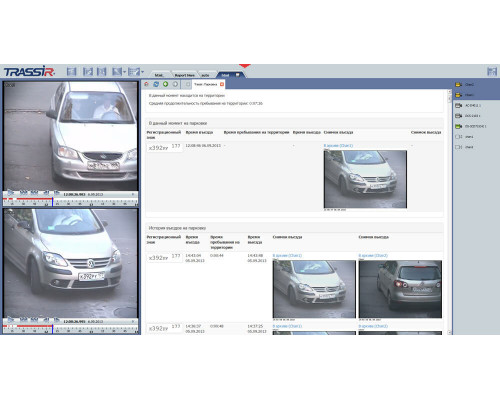Click play button under top camera view
The height and width of the screenshot is (400, 500).
pyautogui.click(x=11, y=193)
